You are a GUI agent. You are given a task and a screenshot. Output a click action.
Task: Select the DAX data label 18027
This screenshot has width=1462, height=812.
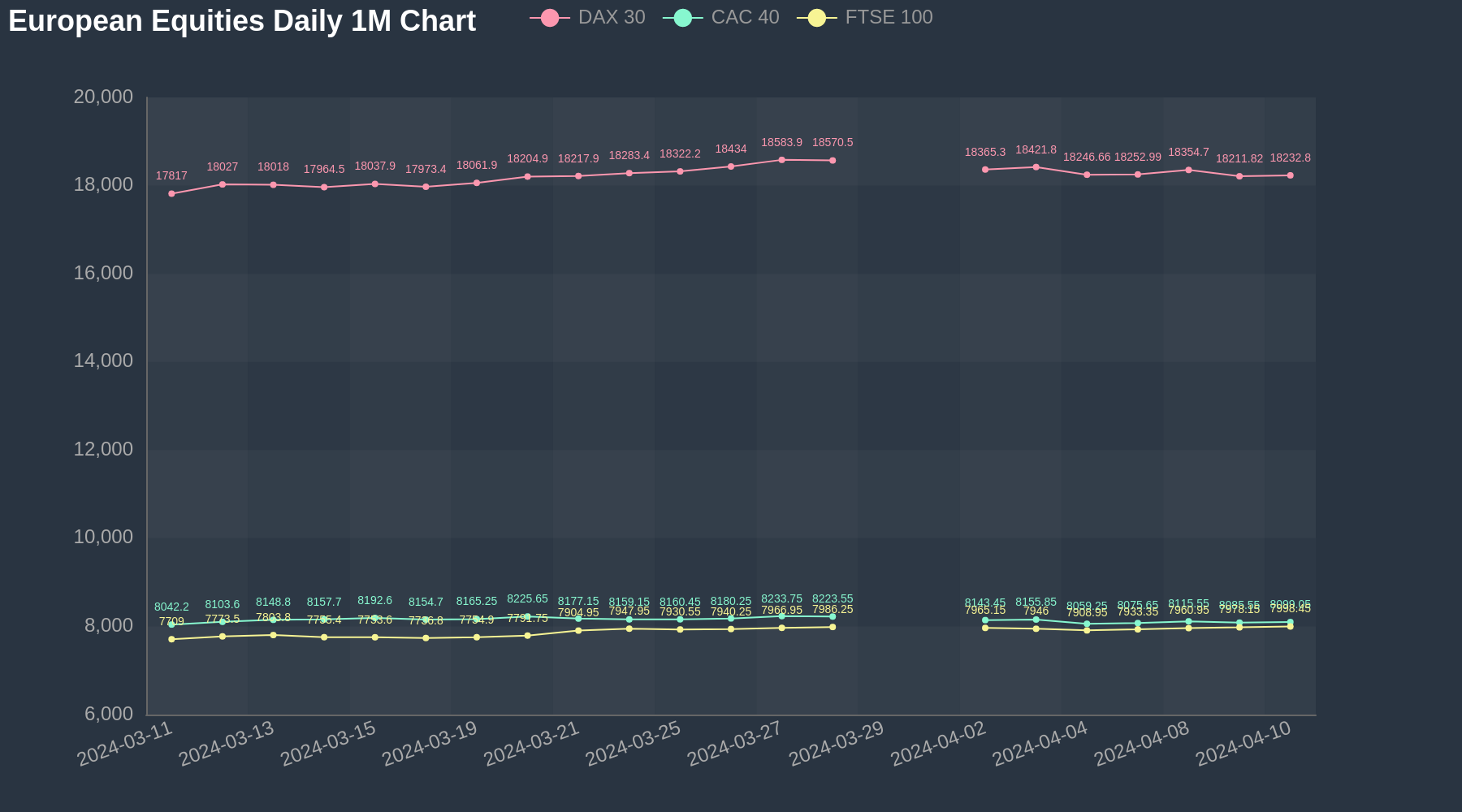tap(223, 166)
